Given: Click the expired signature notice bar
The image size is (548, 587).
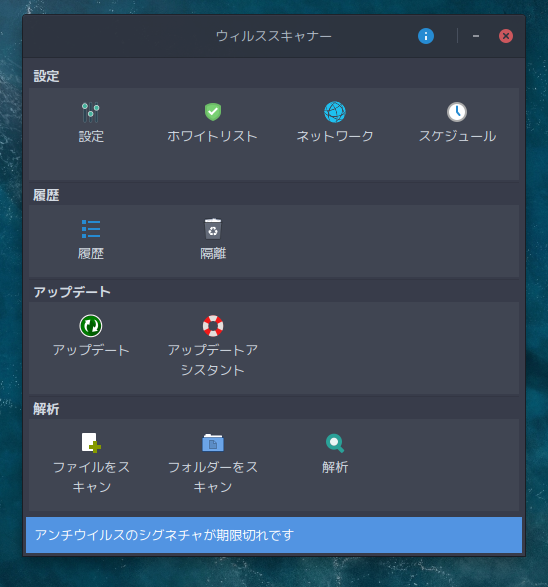Looking at the screenshot, I should pyautogui.click(x=274, y=535).
